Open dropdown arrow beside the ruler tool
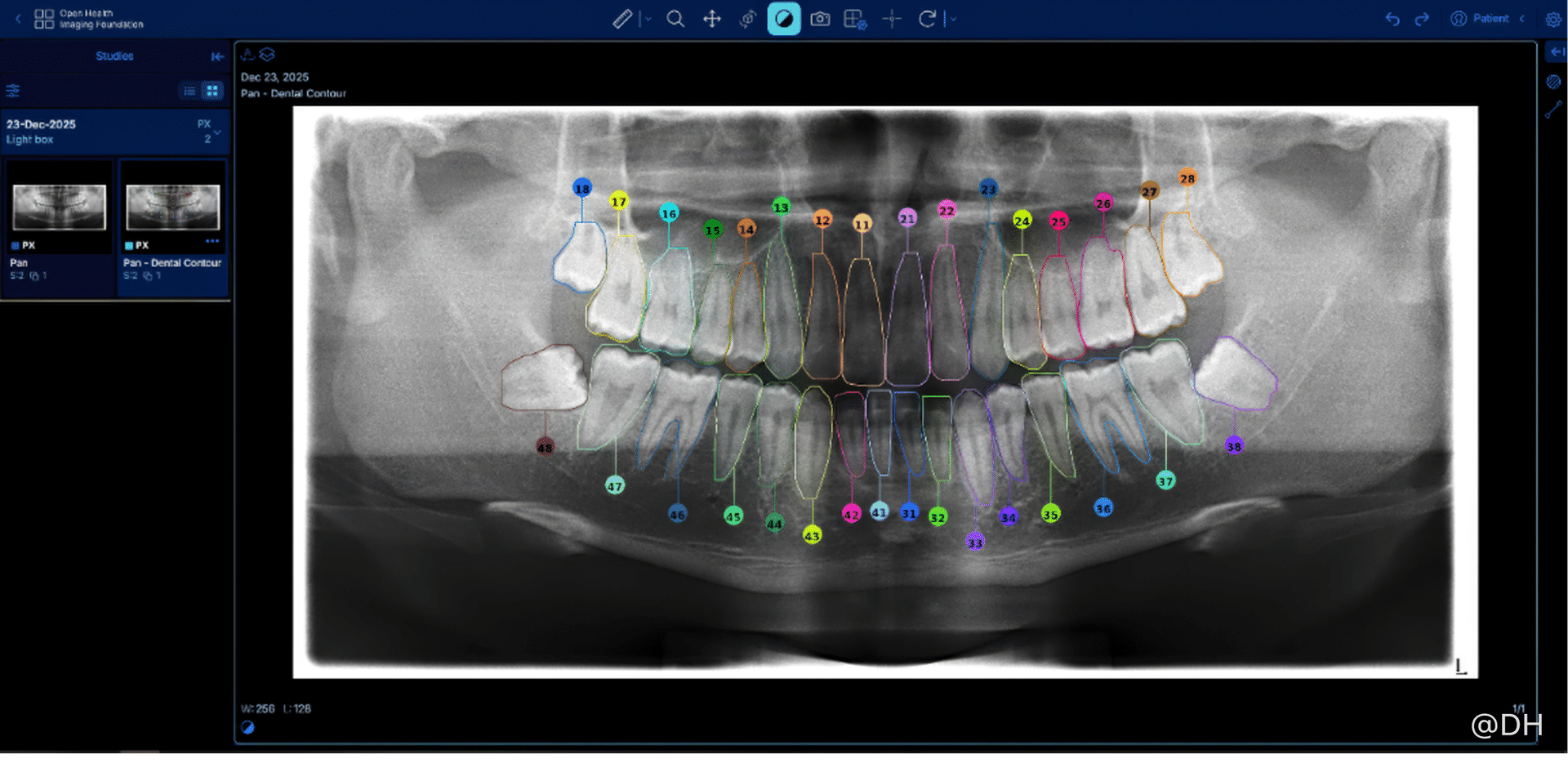Screen dimensions: 1568x768 [648, 19]
